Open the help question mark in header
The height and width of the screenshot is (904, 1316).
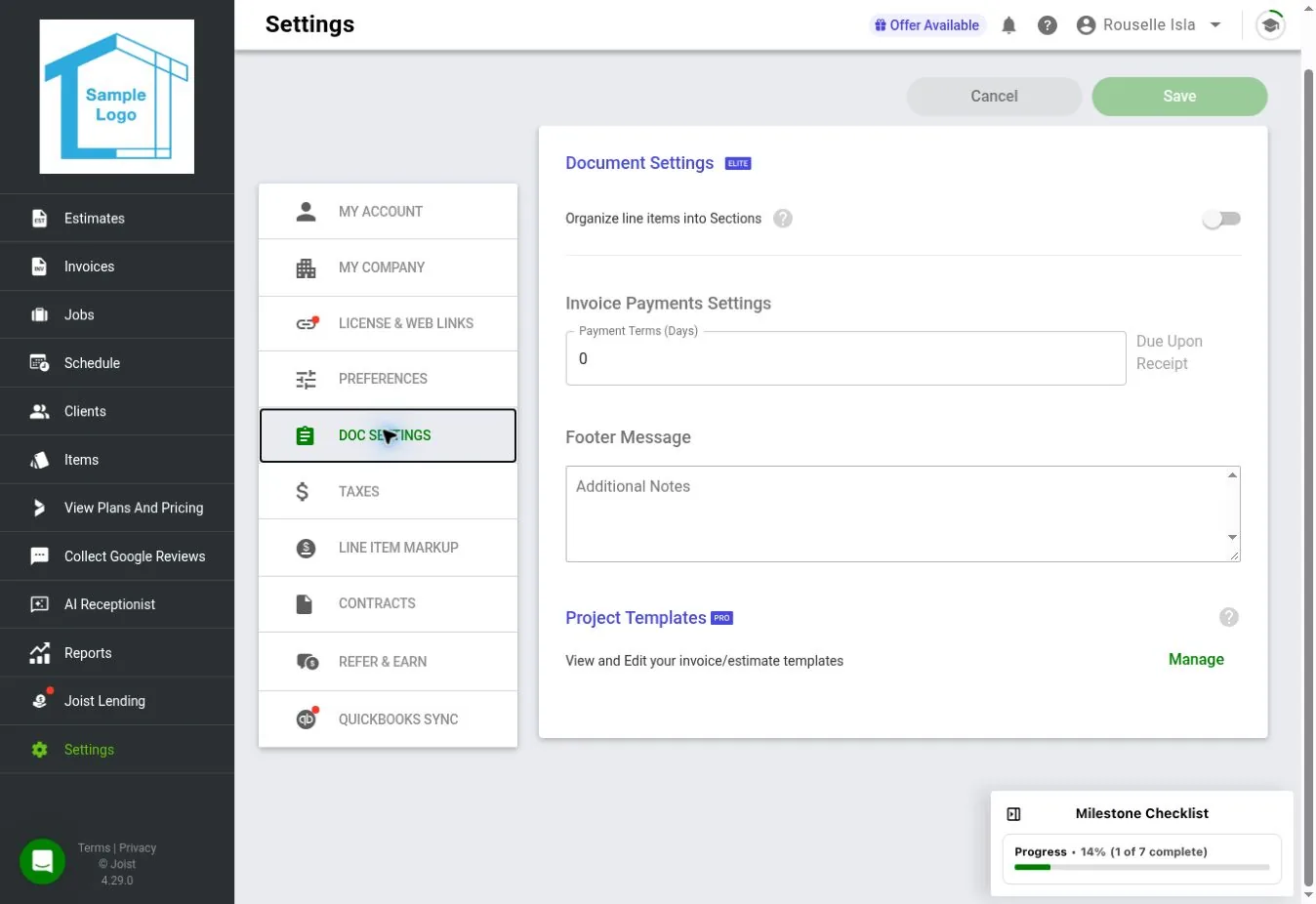[x=1048, y=25]
